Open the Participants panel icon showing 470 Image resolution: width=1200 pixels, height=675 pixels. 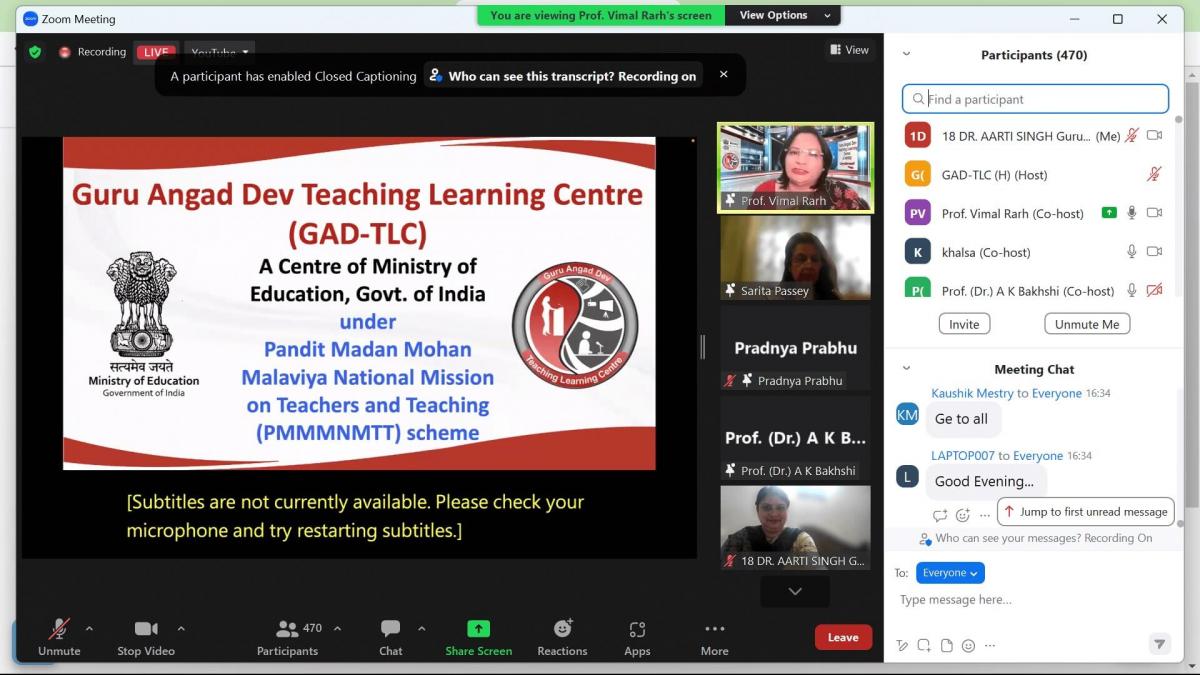point(287,629)
